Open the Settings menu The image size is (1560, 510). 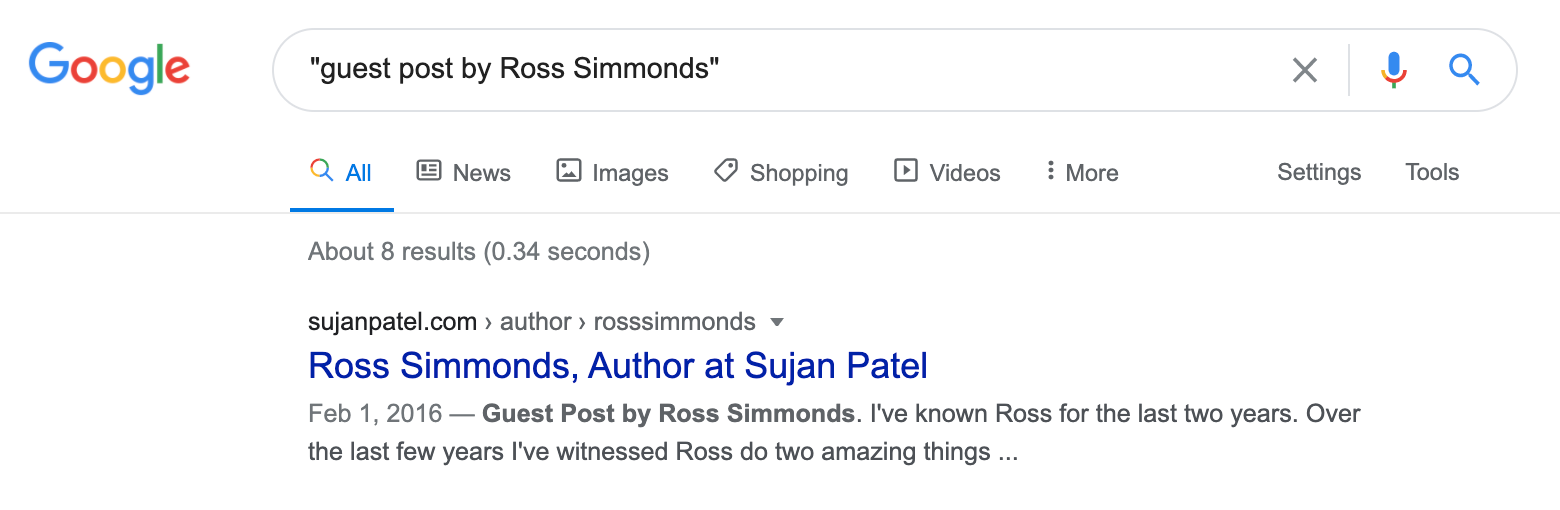click(1319, 172)
